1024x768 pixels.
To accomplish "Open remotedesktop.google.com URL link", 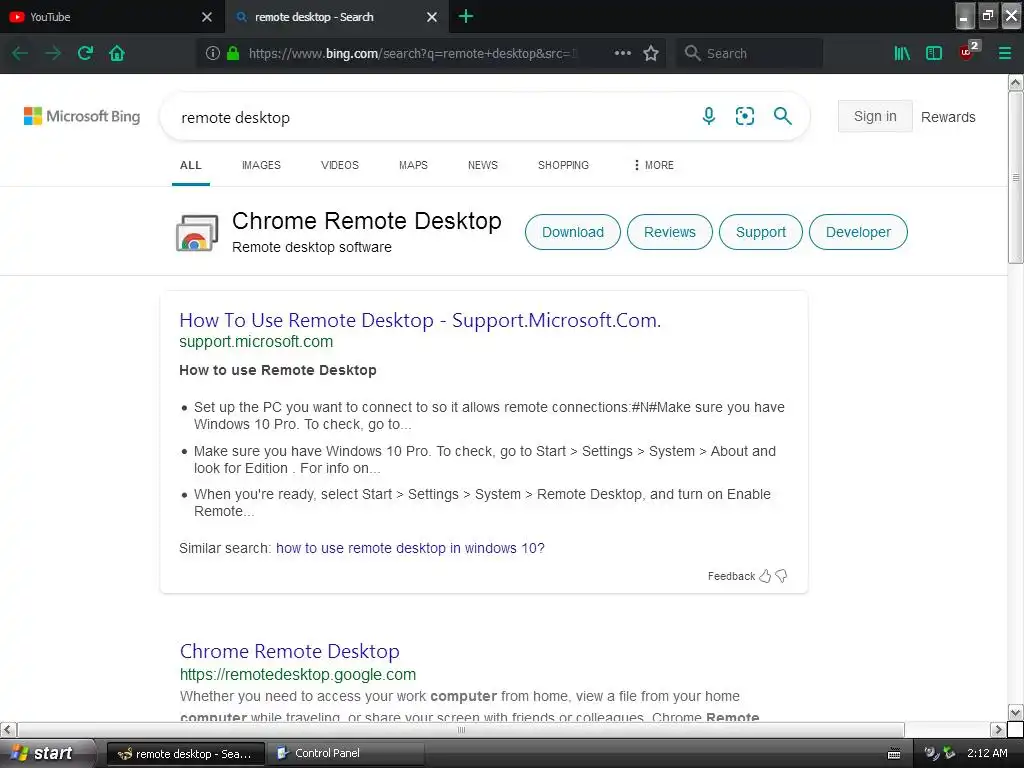I will [x=298, y=674].
